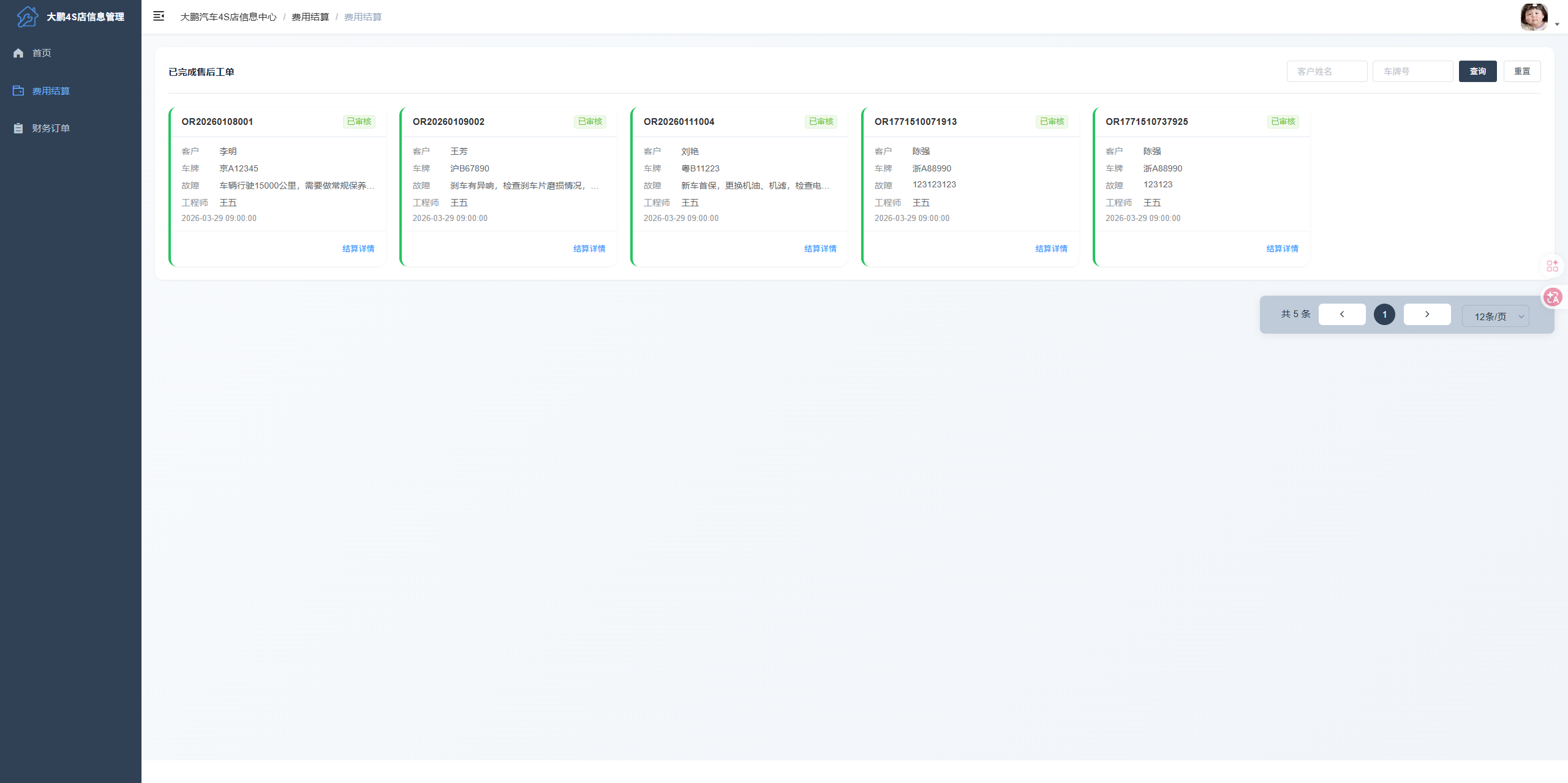Click the 已审核 tag on OR20260109002
Screen dimensions: 1568x783
click(590, 121)
